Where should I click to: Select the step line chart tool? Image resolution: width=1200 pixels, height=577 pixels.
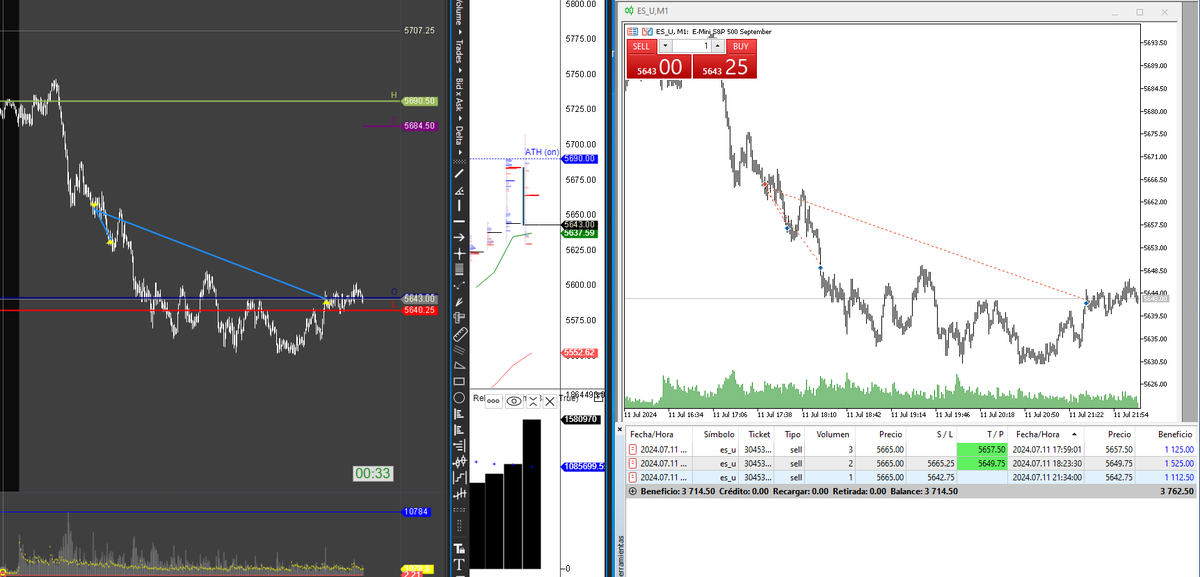tap(459, 477)
